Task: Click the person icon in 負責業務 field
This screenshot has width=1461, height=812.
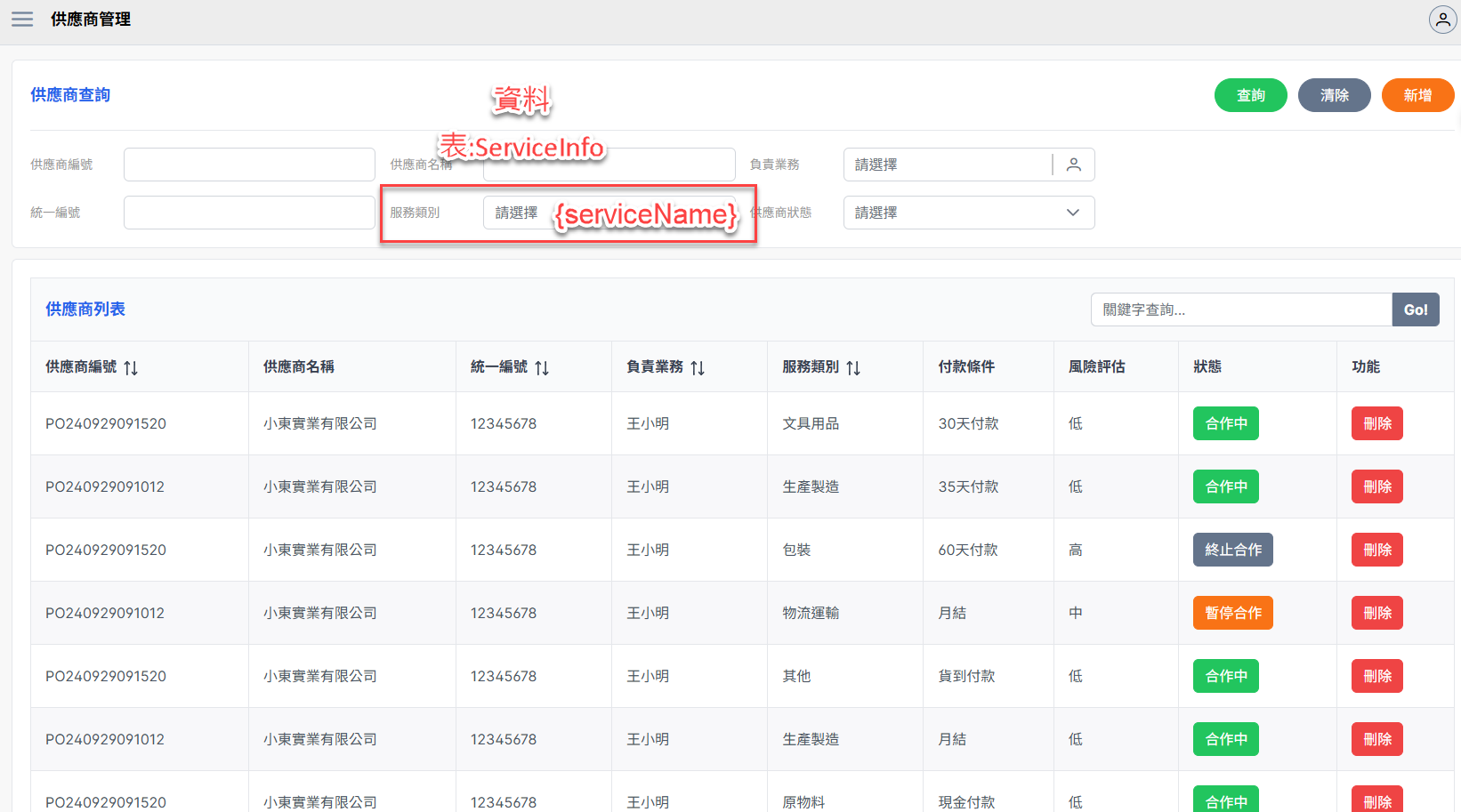Action: pyautogui.click(x=1074, y=165)
